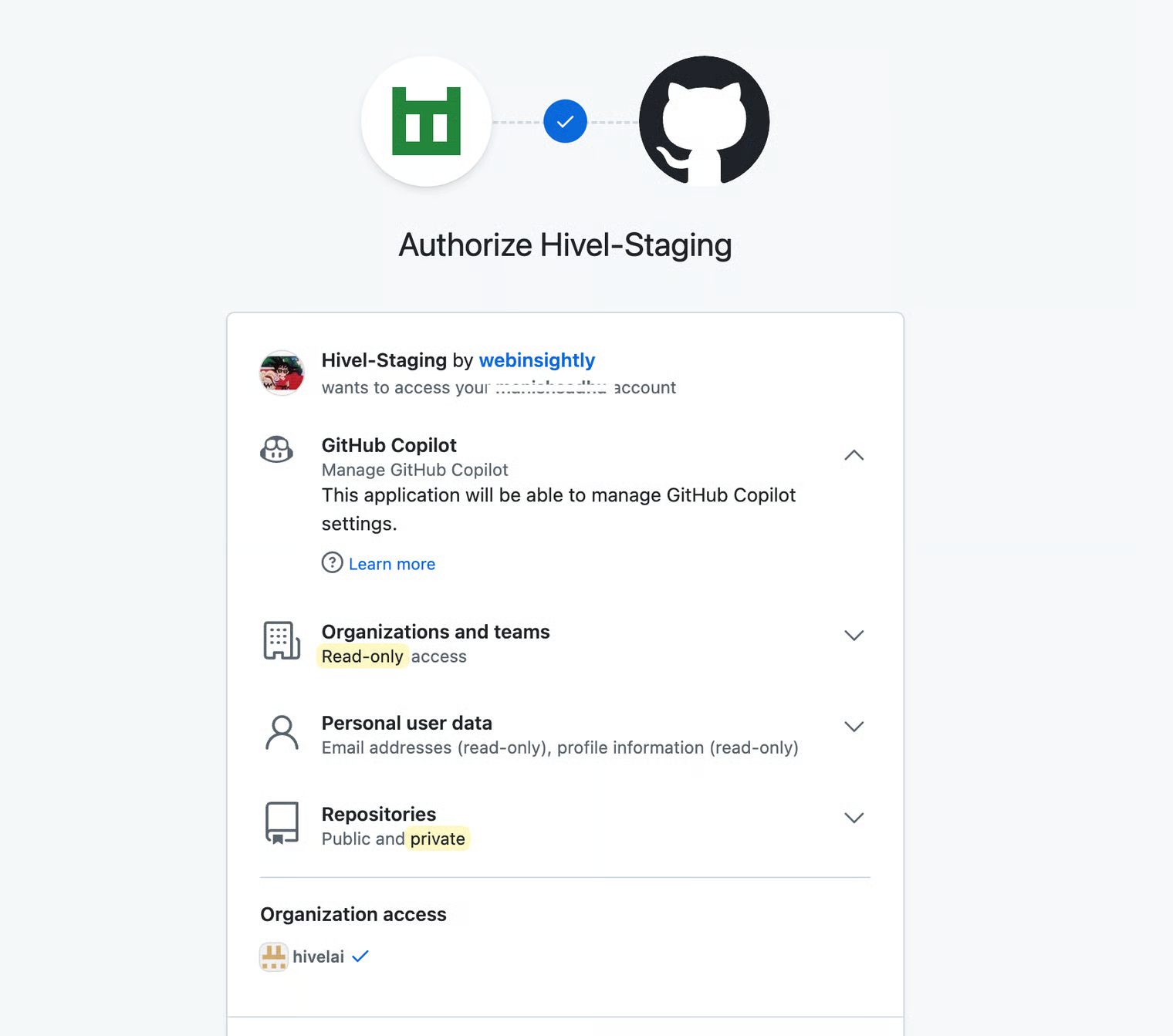Click the question mark help icon
This screenshot has width=1173, height=1036.
point(332,562)
